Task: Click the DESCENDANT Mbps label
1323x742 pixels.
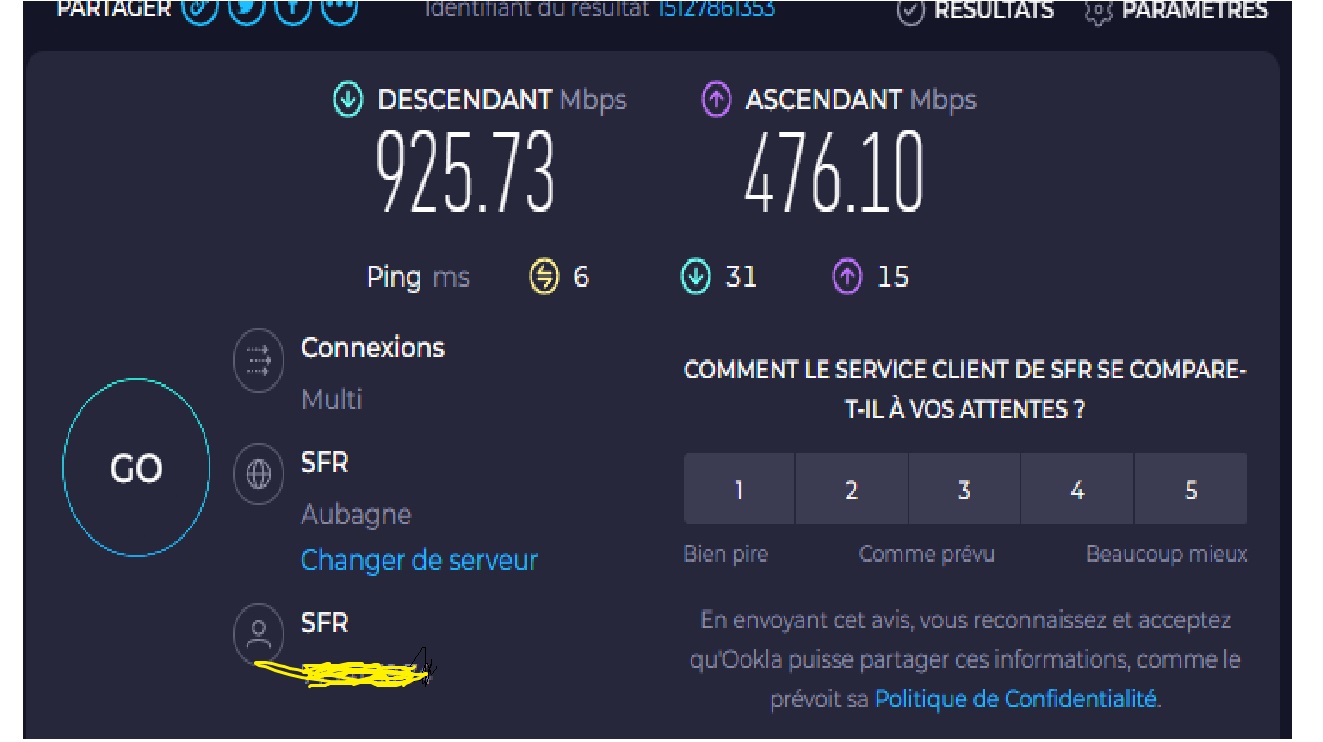Action: [x=501, y=100]
